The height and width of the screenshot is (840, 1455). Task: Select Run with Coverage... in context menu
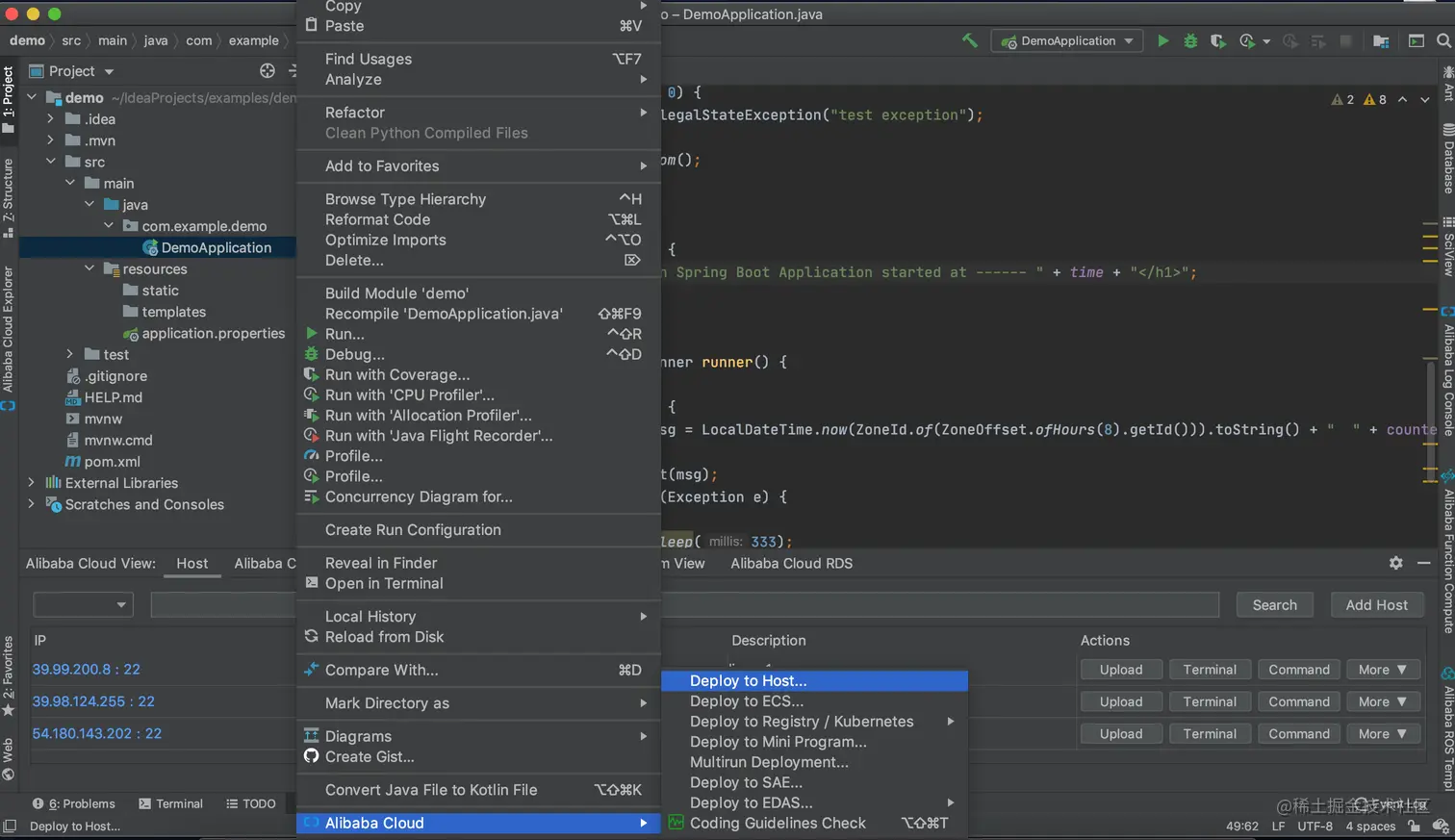[478, 374]
